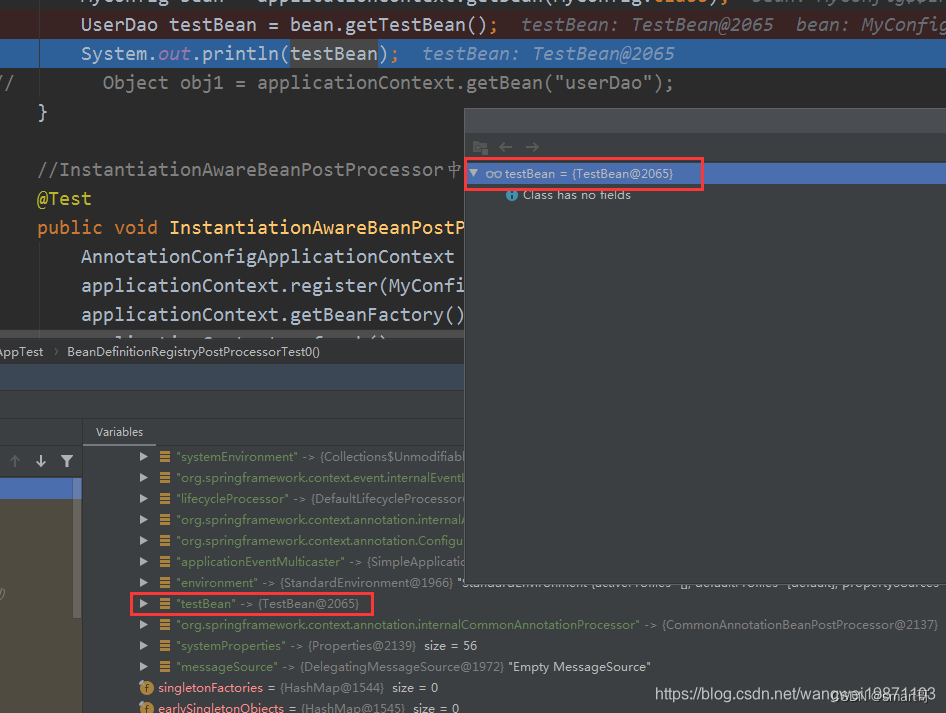Click the up arrow in the frames toolbar
The height and width of the screenshot is (713, 946).
pos(15,461)
